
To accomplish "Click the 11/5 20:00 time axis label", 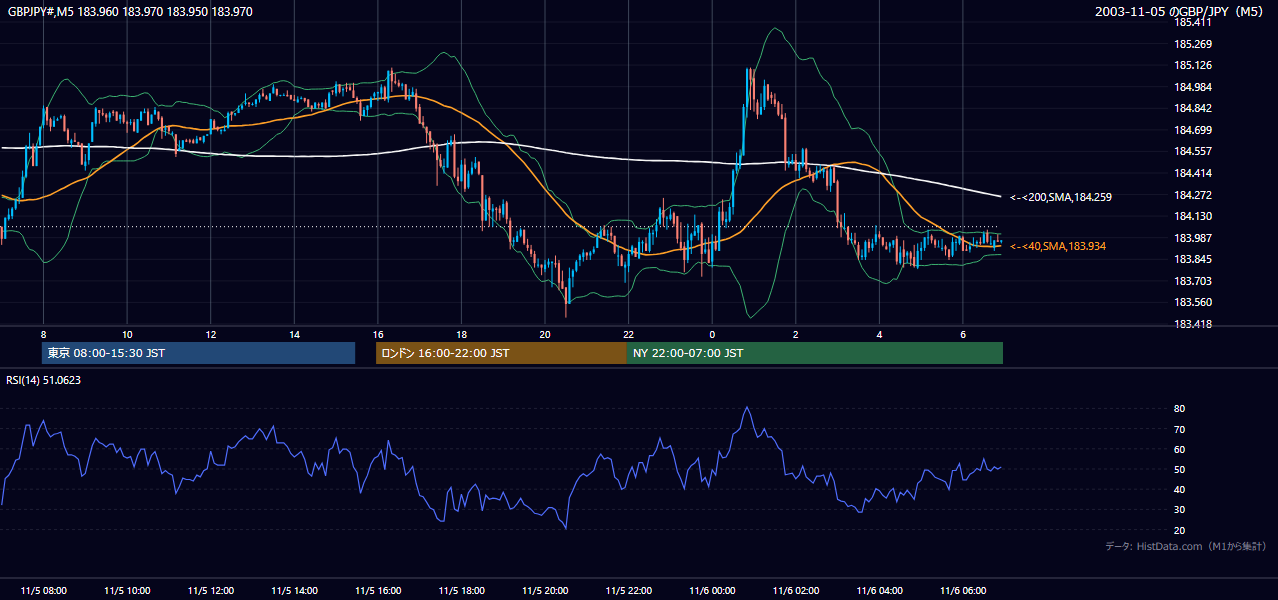I will [545, 590].
